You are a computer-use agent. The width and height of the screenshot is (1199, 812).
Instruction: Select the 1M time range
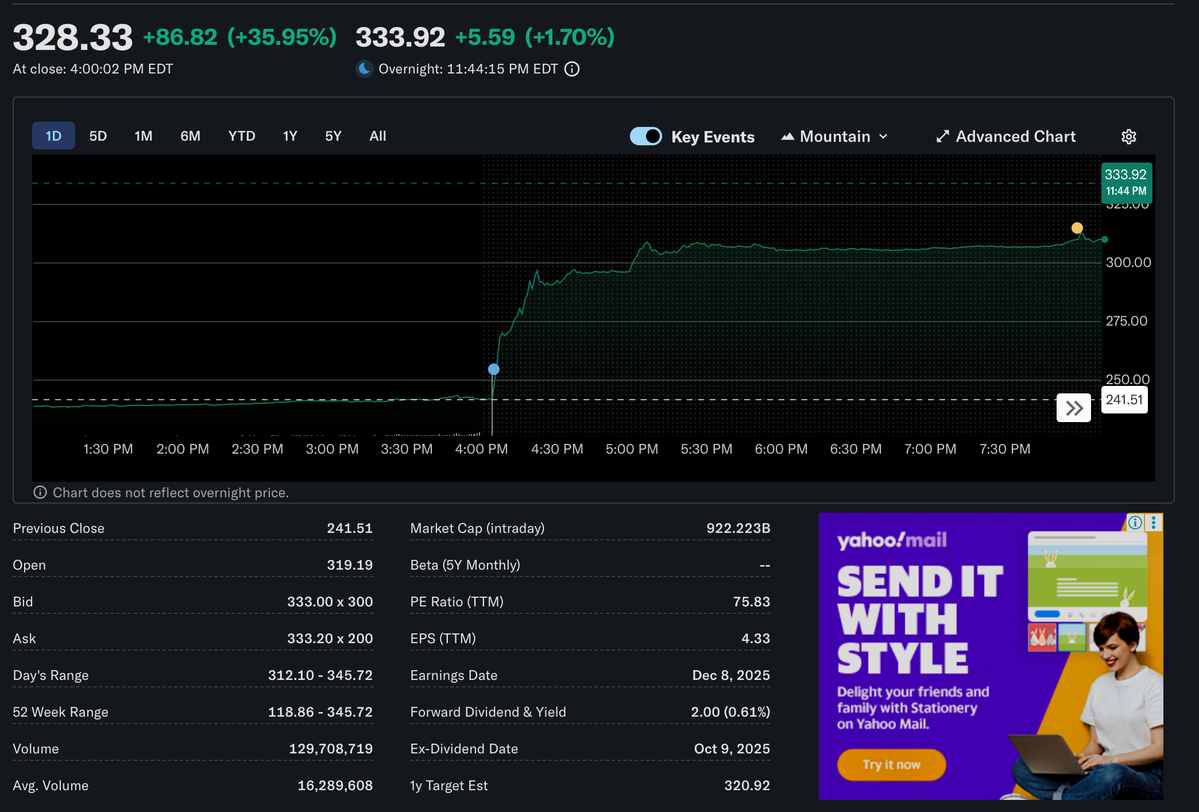(143, 136)
